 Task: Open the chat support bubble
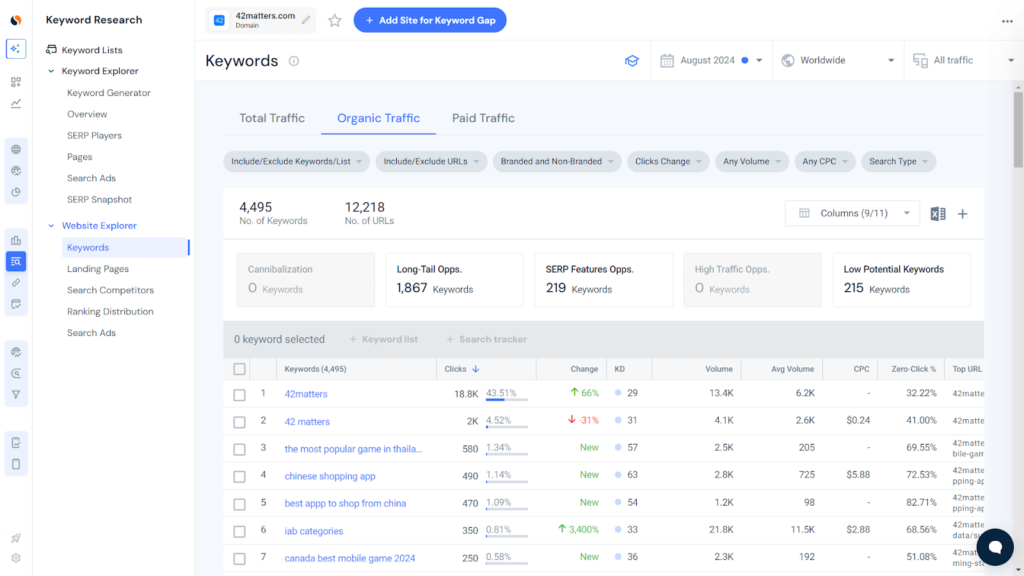pyautogui.click(x=994, y=546)
